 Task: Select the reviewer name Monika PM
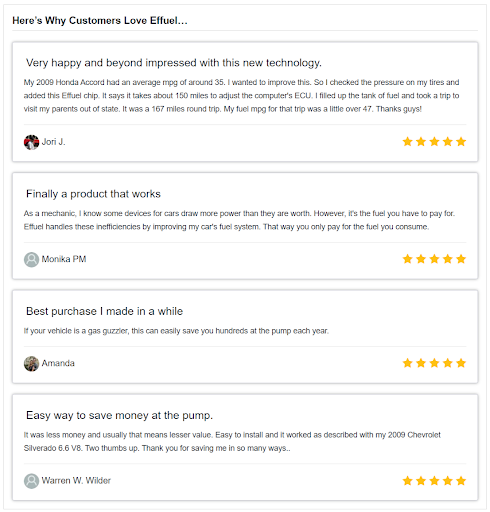coord(64,259)
